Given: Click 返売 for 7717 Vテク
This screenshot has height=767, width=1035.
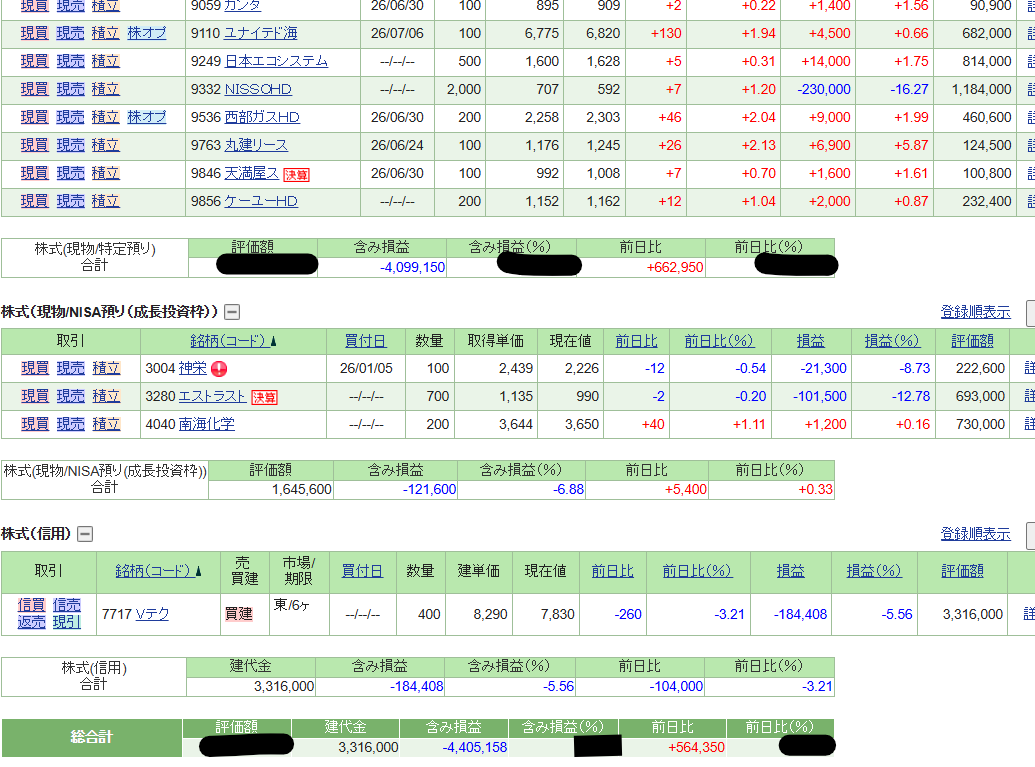Looking at the screenshot, I should pos(31,622).
